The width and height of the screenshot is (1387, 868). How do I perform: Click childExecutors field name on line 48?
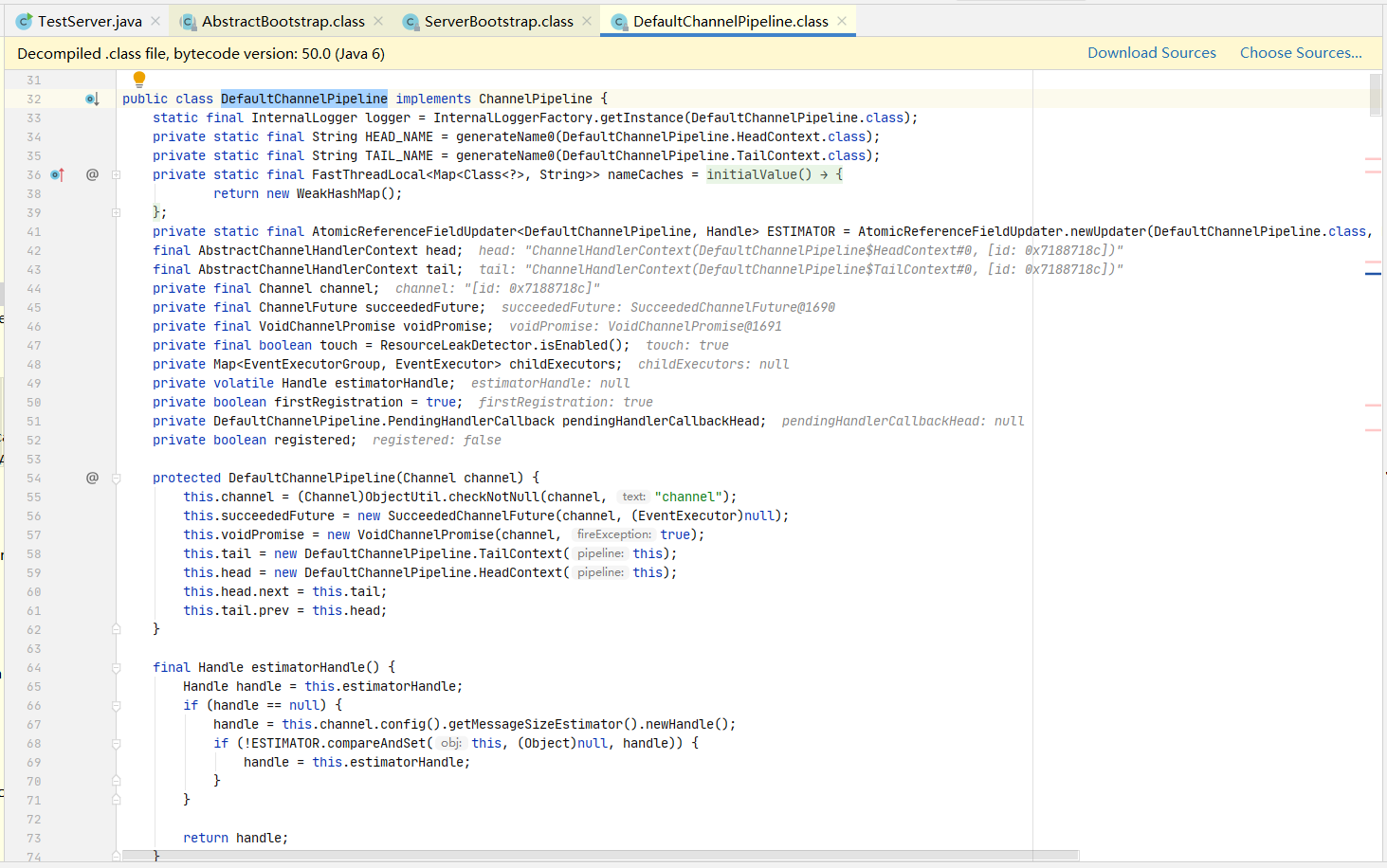pyautogui.click(x=562, y=364)
